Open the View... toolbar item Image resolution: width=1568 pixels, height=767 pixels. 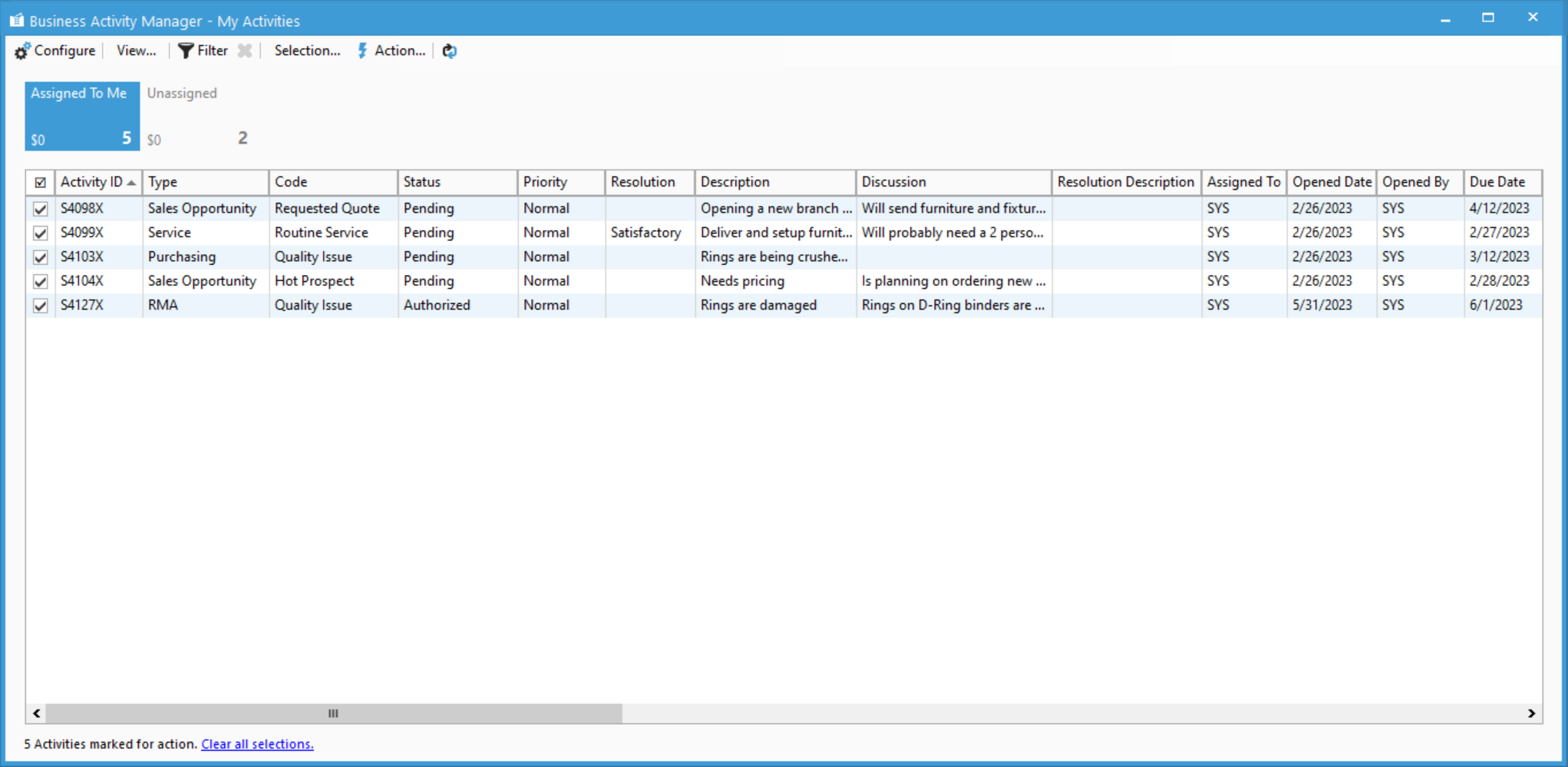pos(135,51)
